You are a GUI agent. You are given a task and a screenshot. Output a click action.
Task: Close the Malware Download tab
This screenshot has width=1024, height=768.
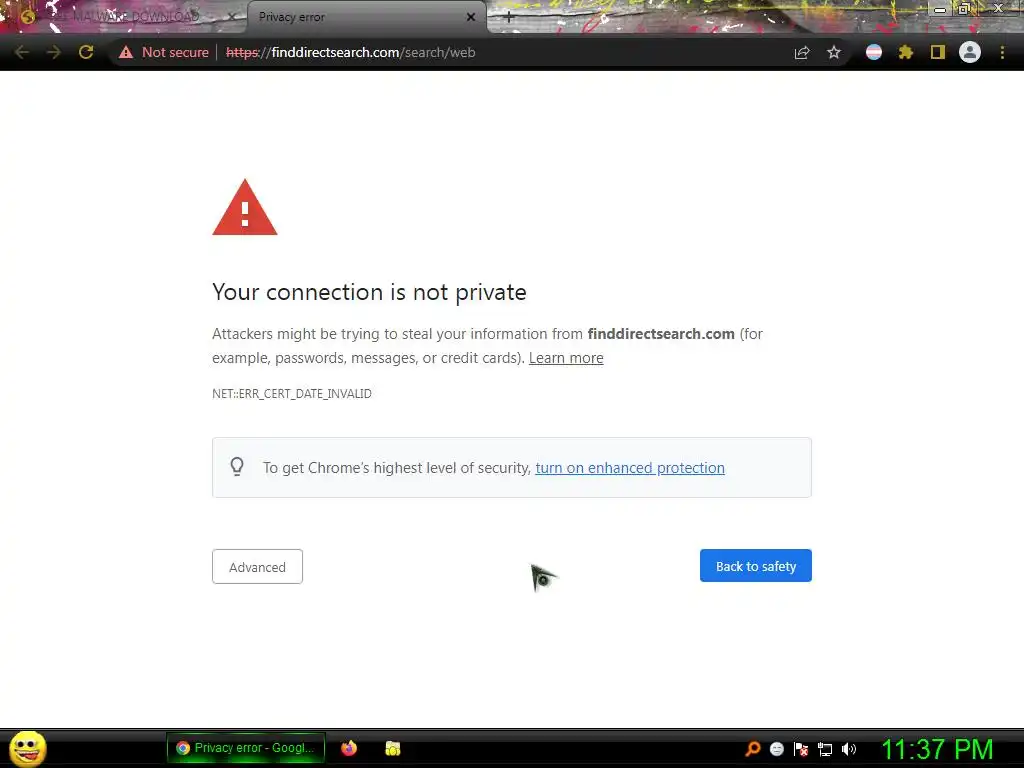[x=232, y=17]
